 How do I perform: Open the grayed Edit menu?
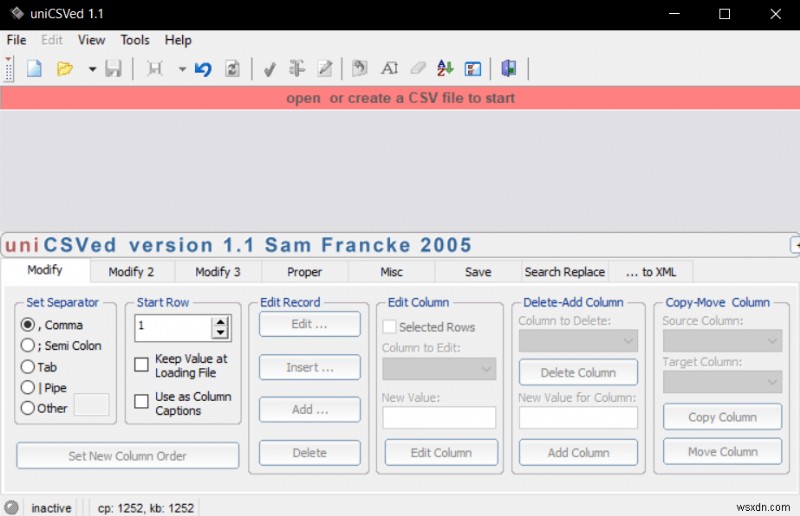52,40
